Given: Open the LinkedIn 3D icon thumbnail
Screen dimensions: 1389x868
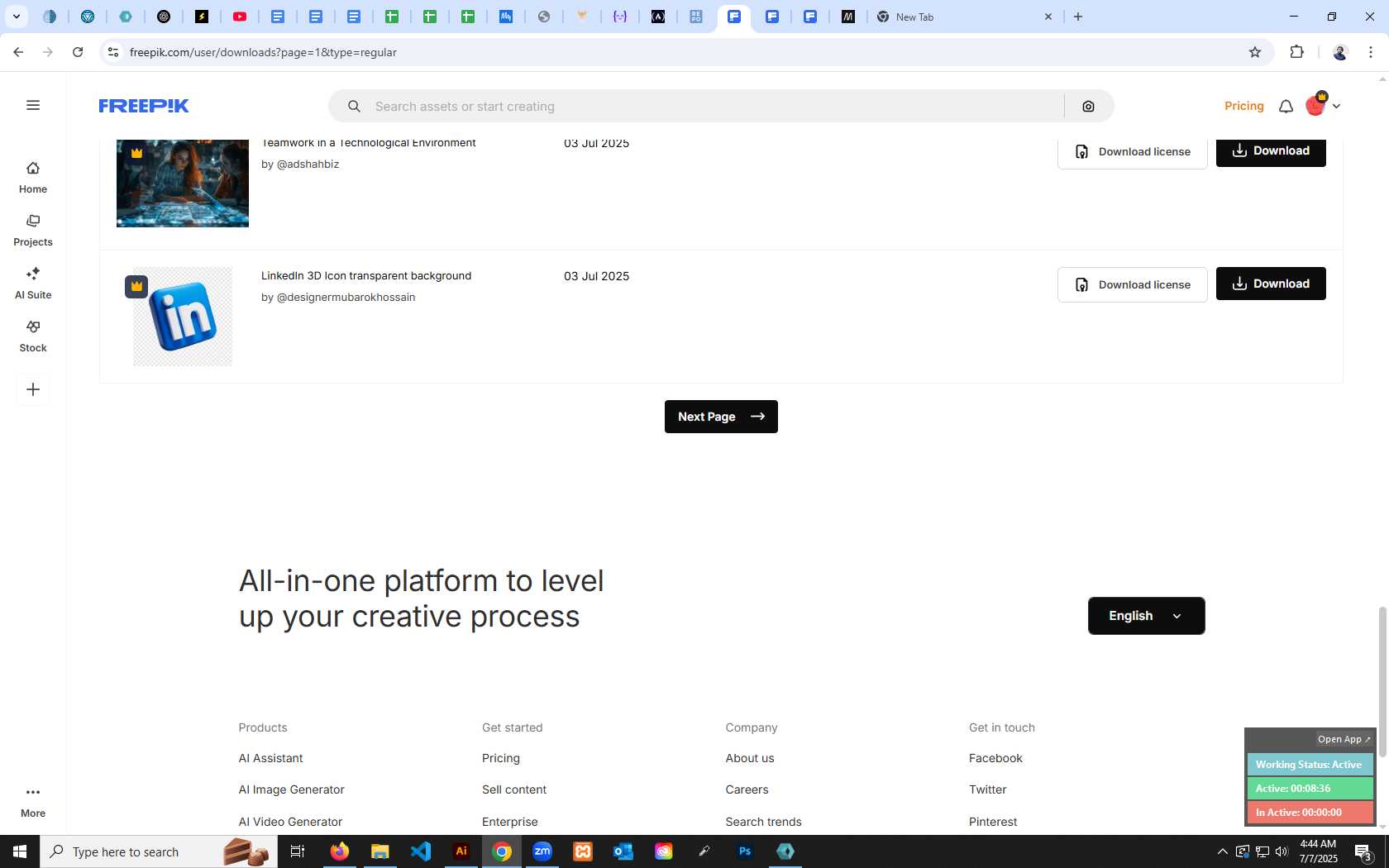Looking at the screenshot, I should point(183,317).
